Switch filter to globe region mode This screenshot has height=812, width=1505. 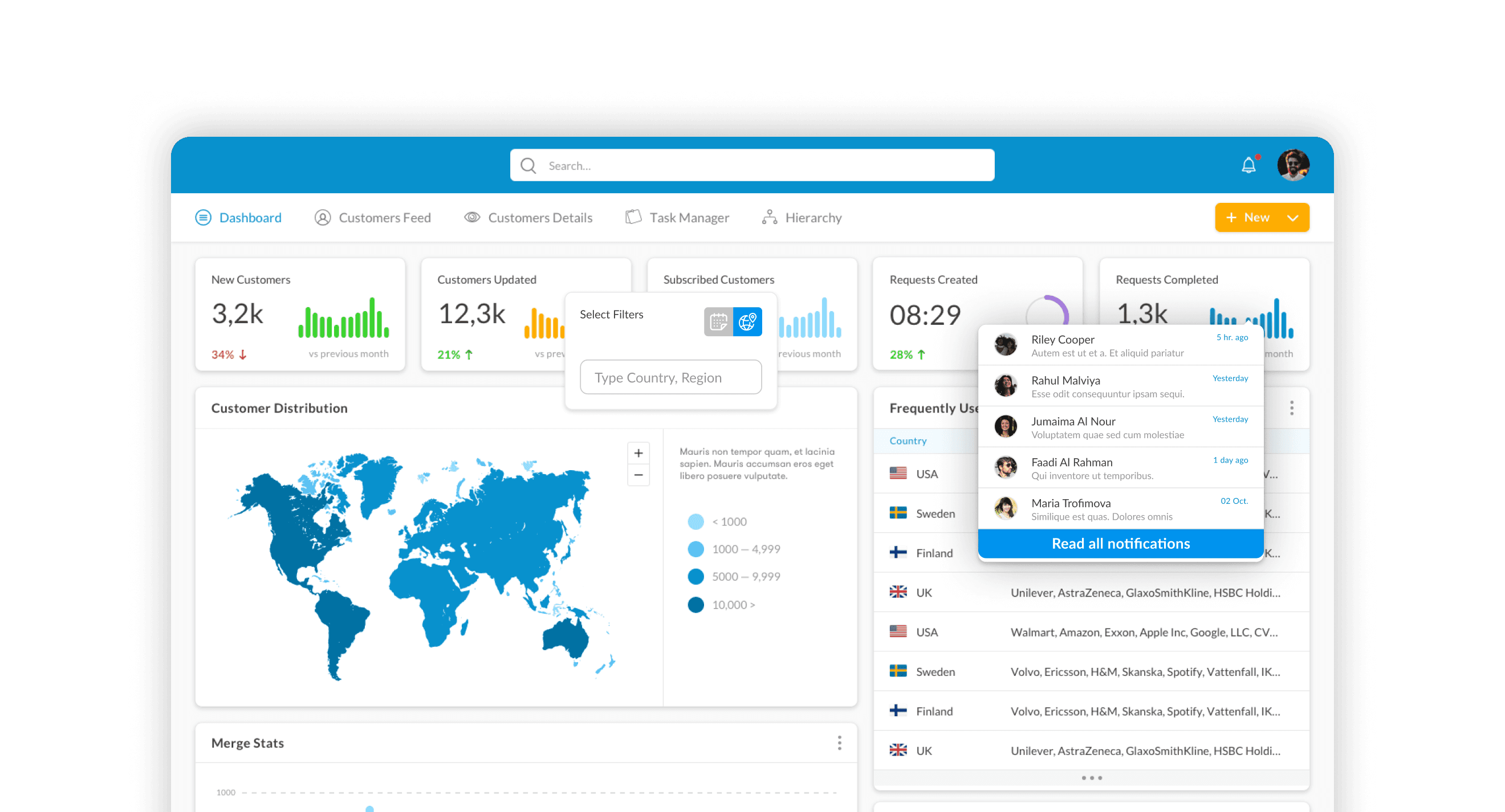click(x=747, y=322)
